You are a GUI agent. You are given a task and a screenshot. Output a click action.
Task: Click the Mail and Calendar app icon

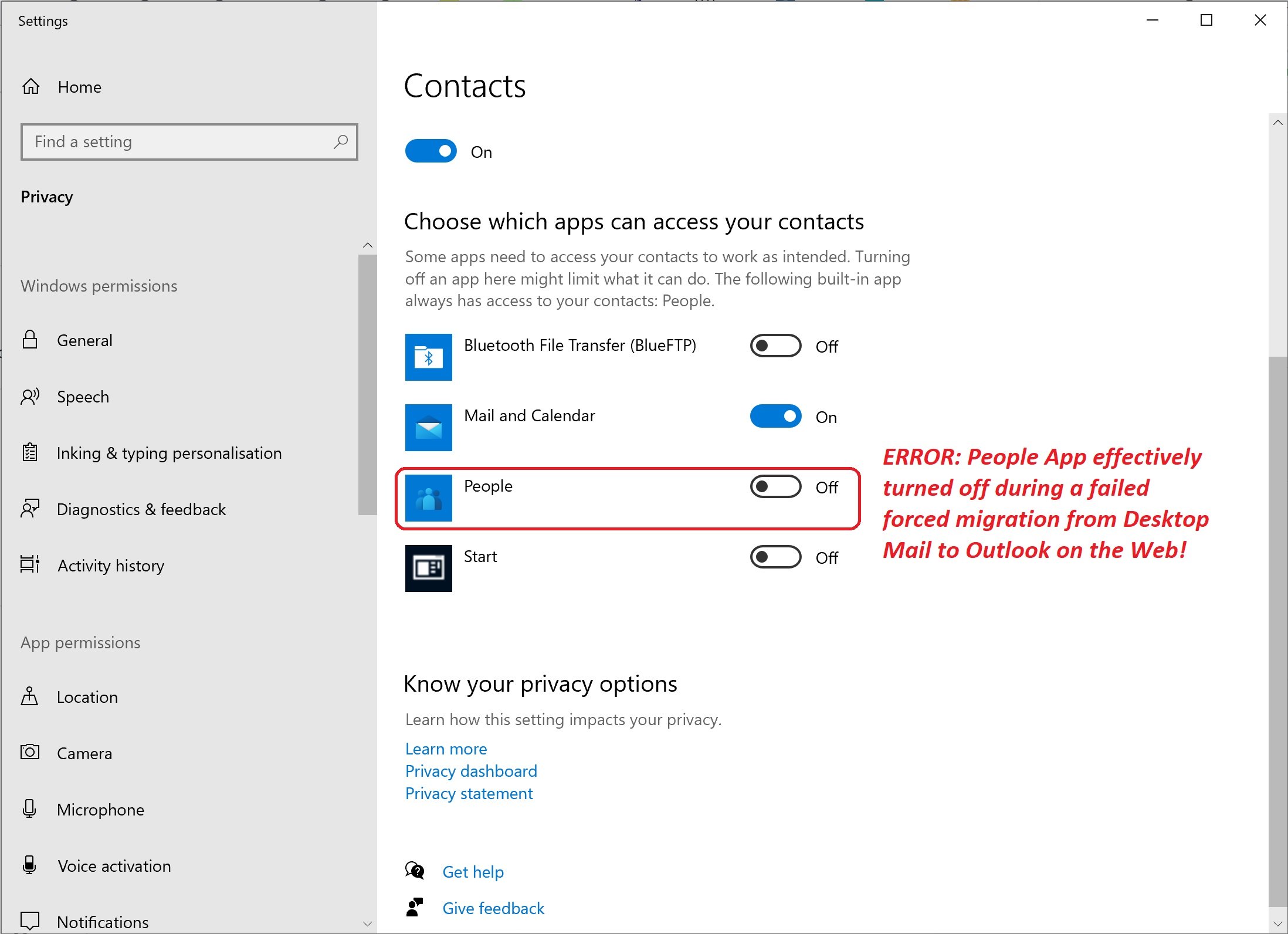[428, 428]
